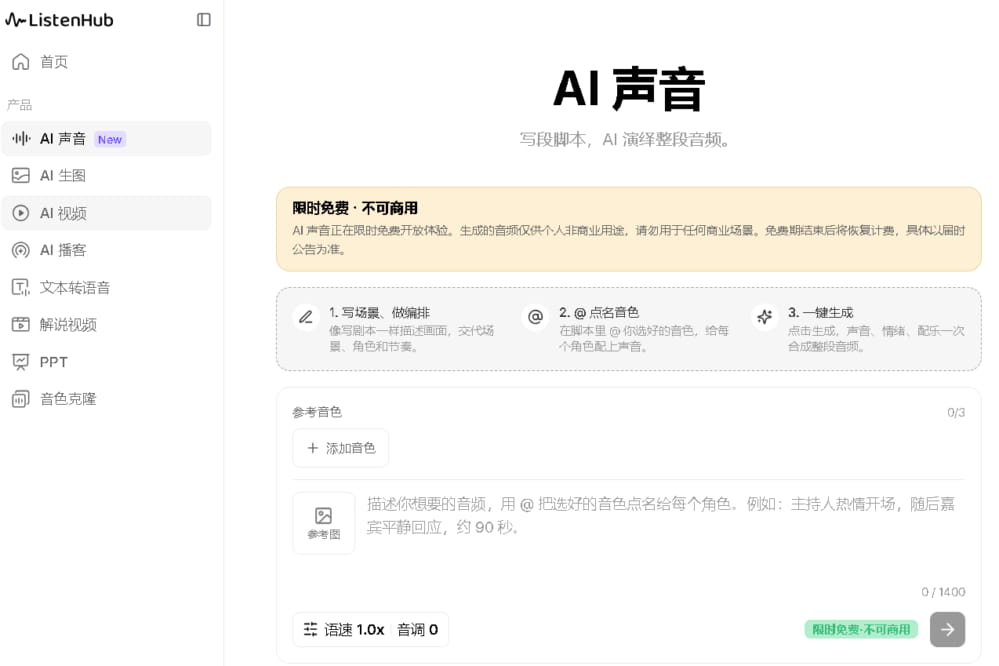
Task: Click the plus icon in 添加音色
Action: pos(313,448)
